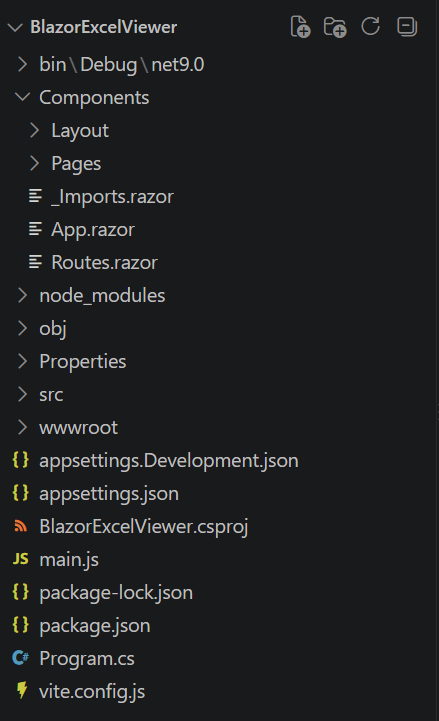Collapse the Components folder chevron
439x721 pixels.
[x=22, y=97]
